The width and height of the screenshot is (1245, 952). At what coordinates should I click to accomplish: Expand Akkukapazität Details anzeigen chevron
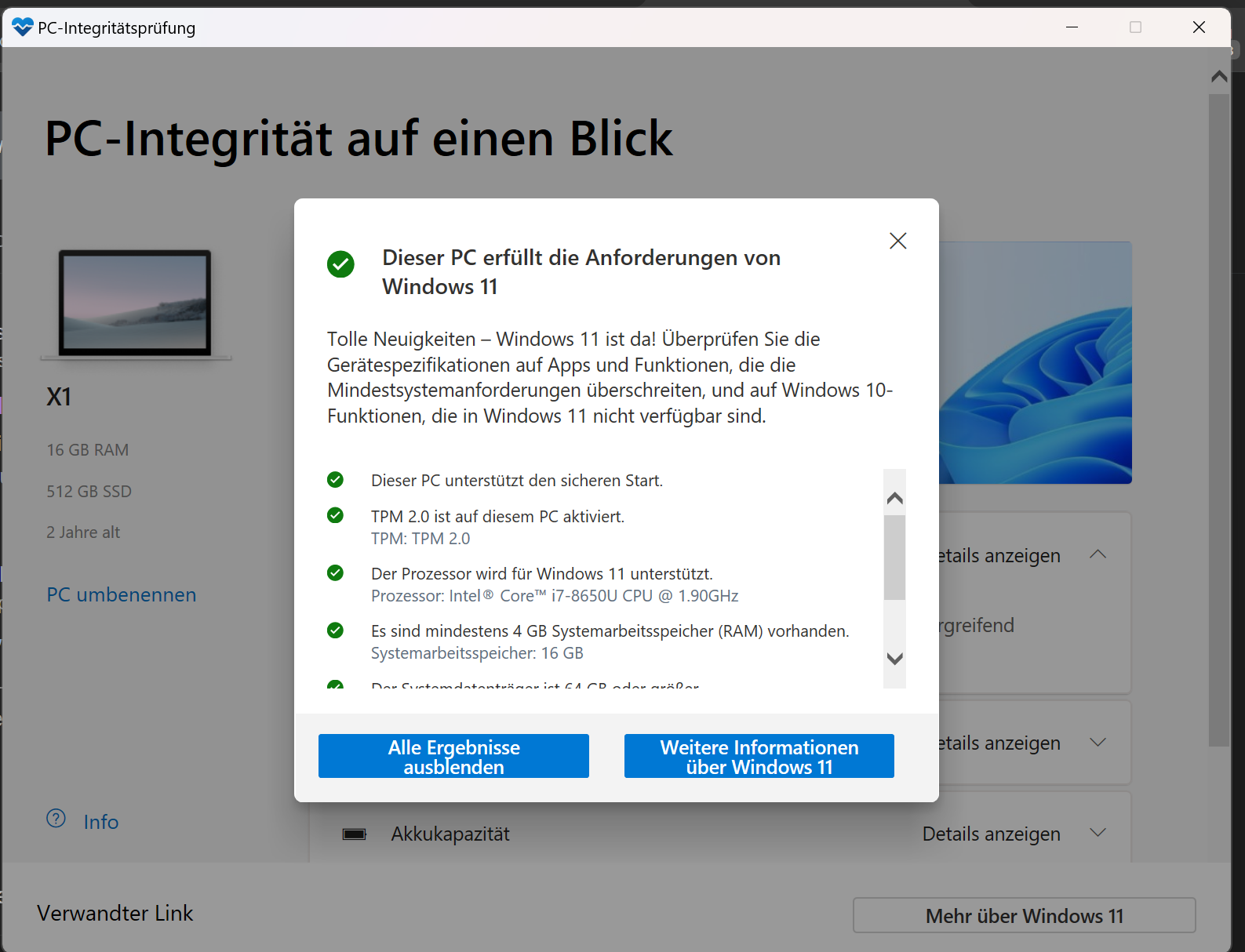[1098, 833]
